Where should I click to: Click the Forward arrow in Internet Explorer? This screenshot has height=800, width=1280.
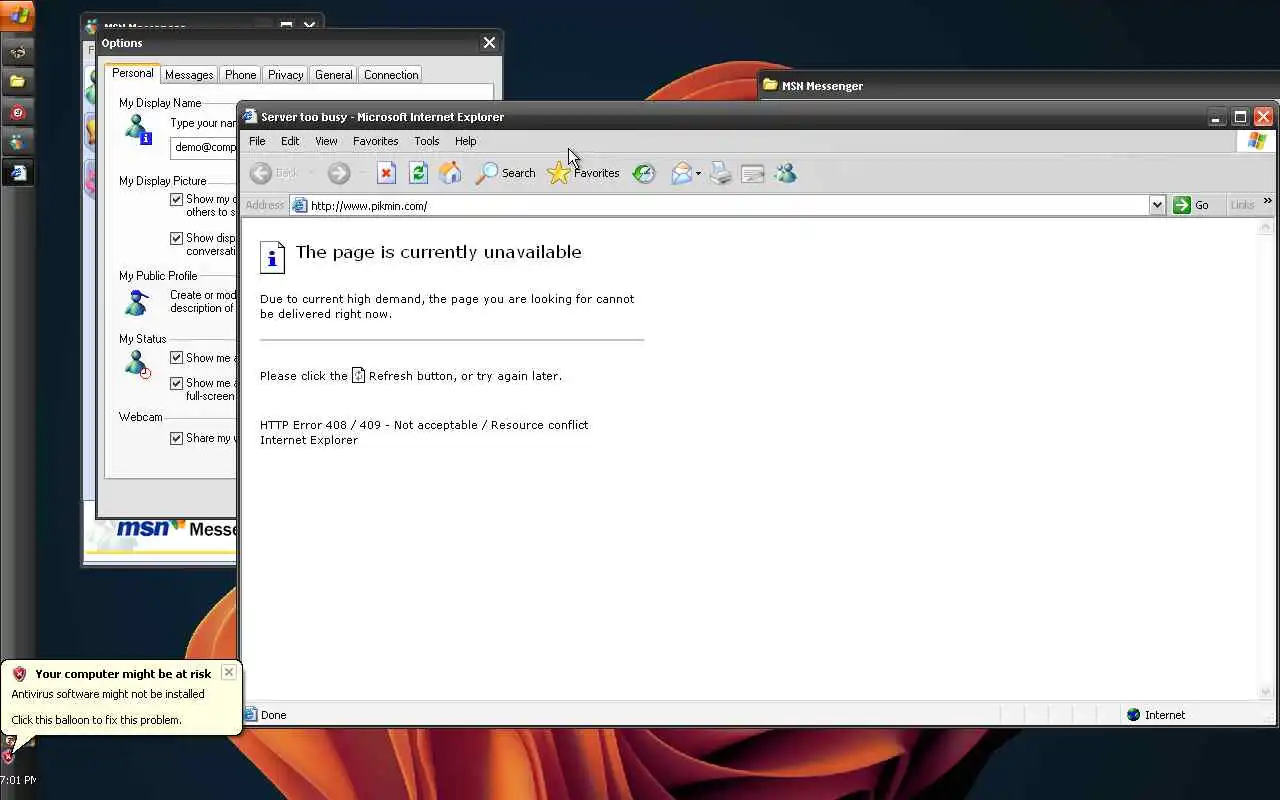click(339, 173)
